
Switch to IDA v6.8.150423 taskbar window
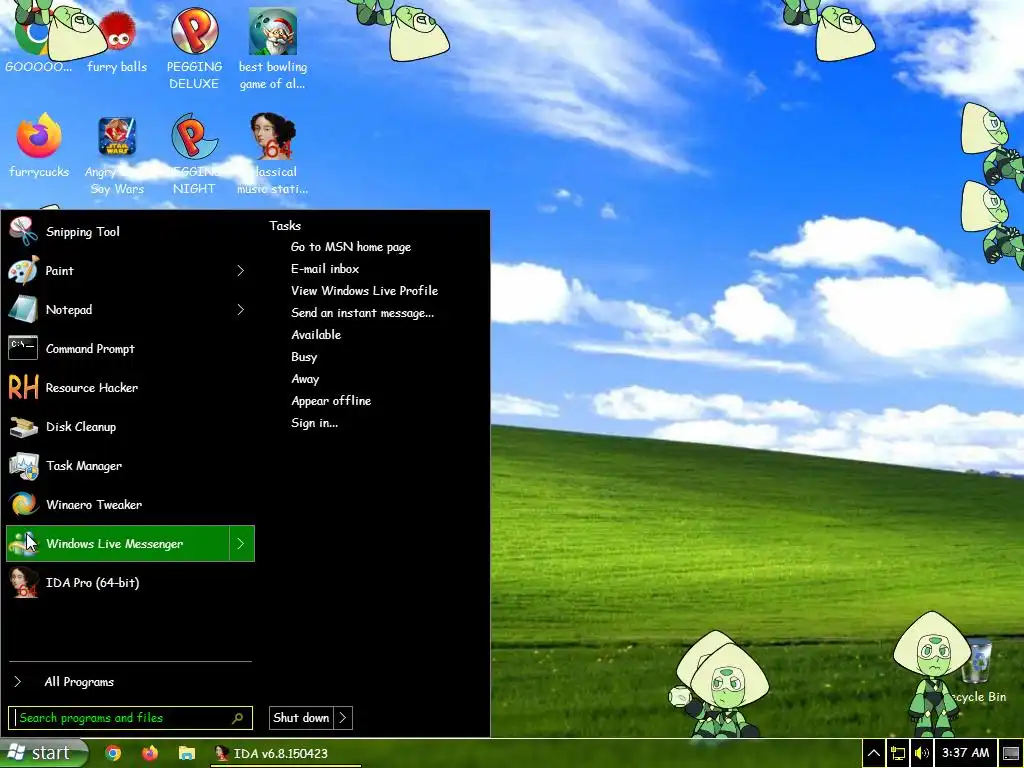[x=285, y=753]
